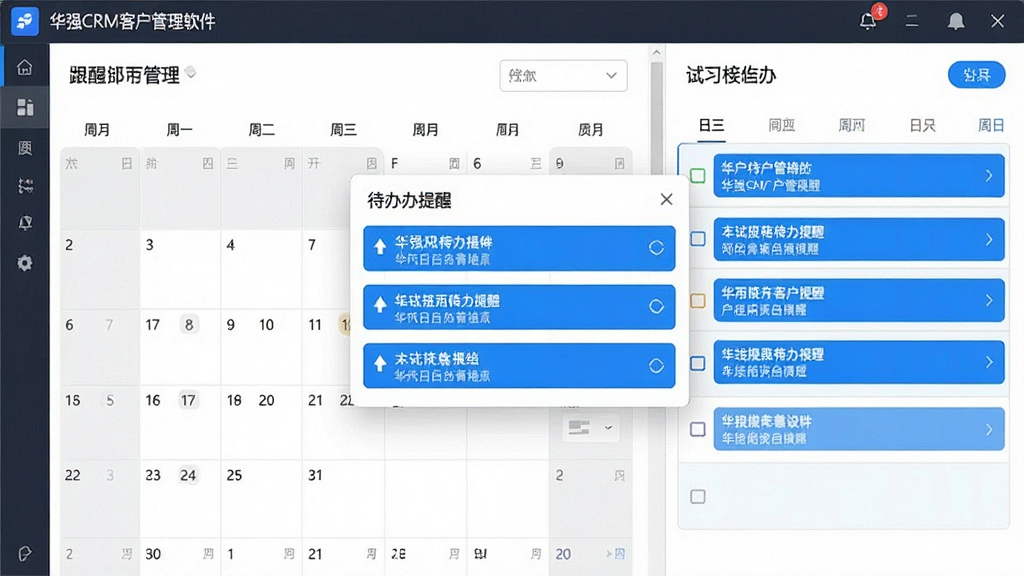Select calendar date 31

click(x=315, y=475)
